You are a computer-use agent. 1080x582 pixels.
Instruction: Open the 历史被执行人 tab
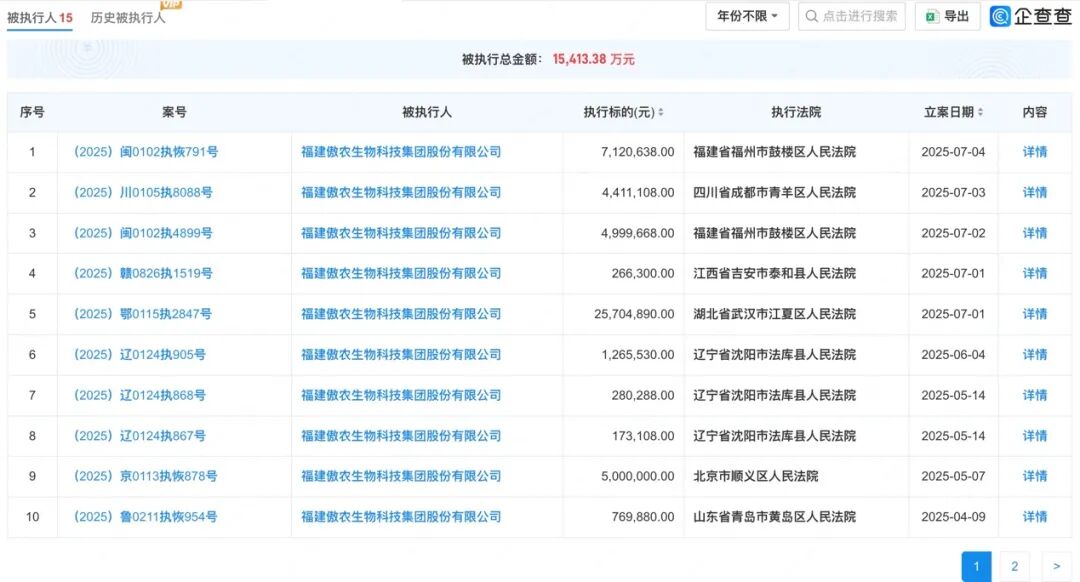128,17
